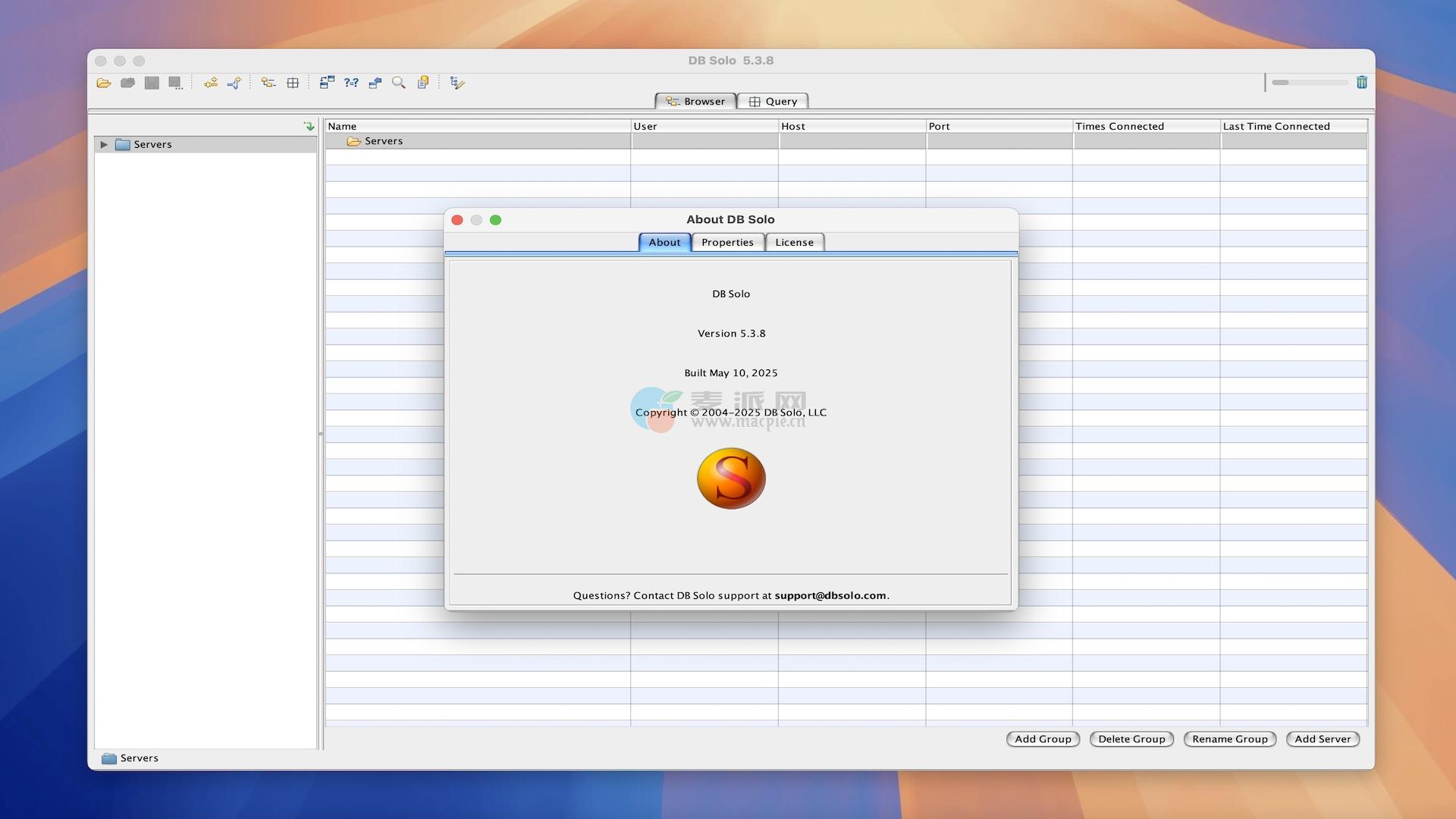Image resolution: width=1456 pixels, height=819 pixels.
Task: Open the Query grid toolbar icon
Action: coord(293,83)
